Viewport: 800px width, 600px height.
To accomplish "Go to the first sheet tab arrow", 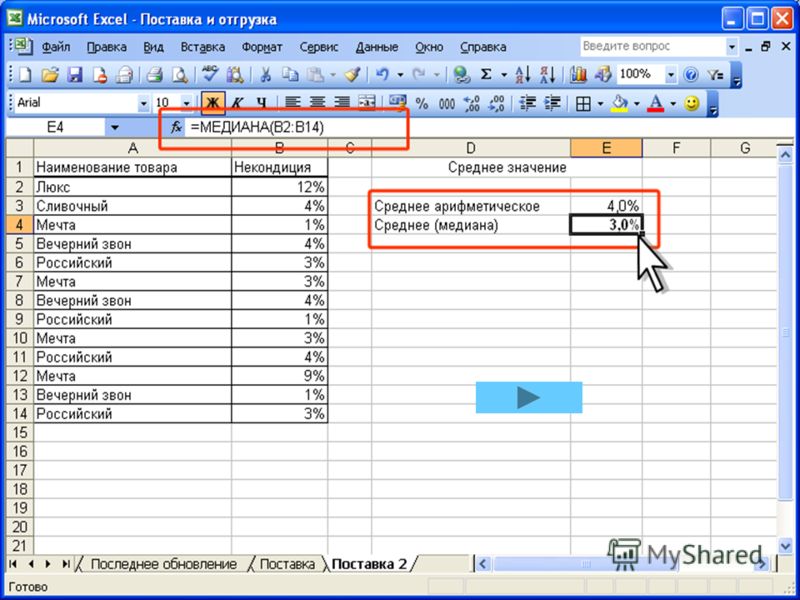I will click(x=14, y=564).
